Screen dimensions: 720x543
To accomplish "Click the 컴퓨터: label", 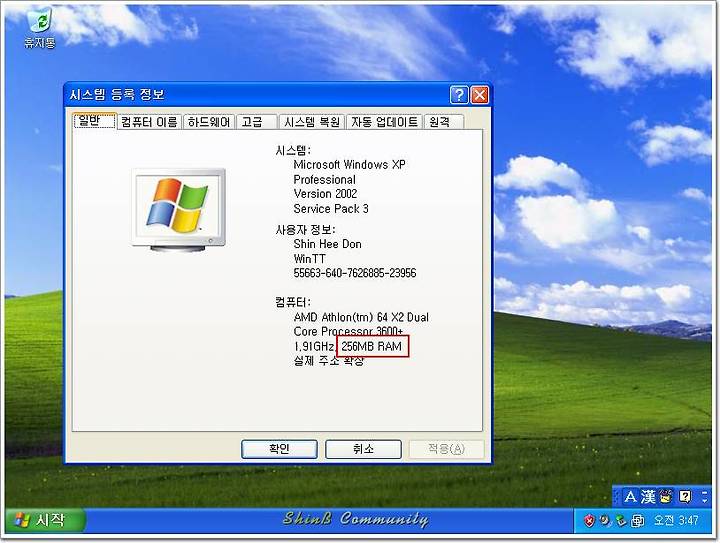I will point(292,302).
